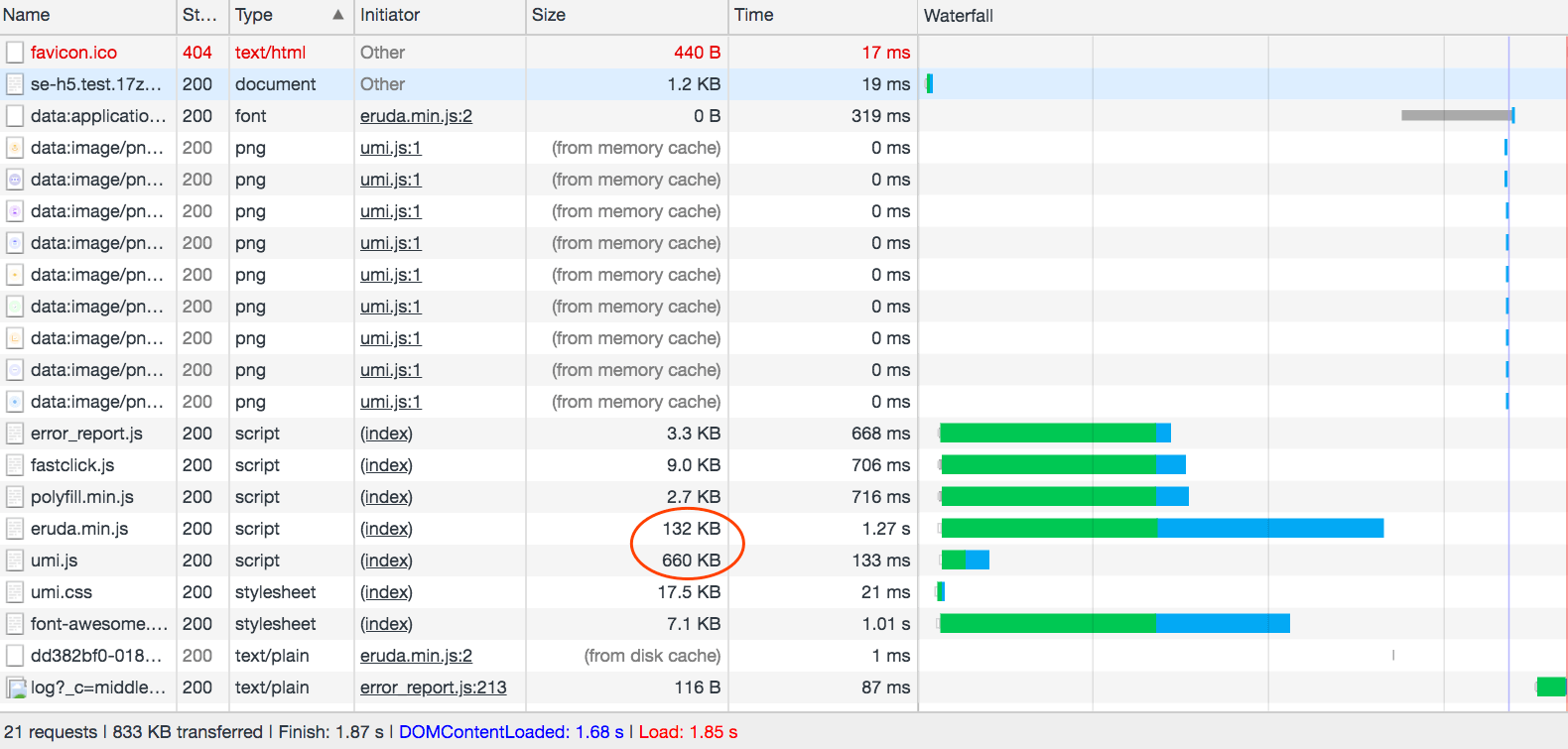Open the (index) initiator link for error_report.js
Viewport: 1568px width, 749px height.
pos(386,434)
